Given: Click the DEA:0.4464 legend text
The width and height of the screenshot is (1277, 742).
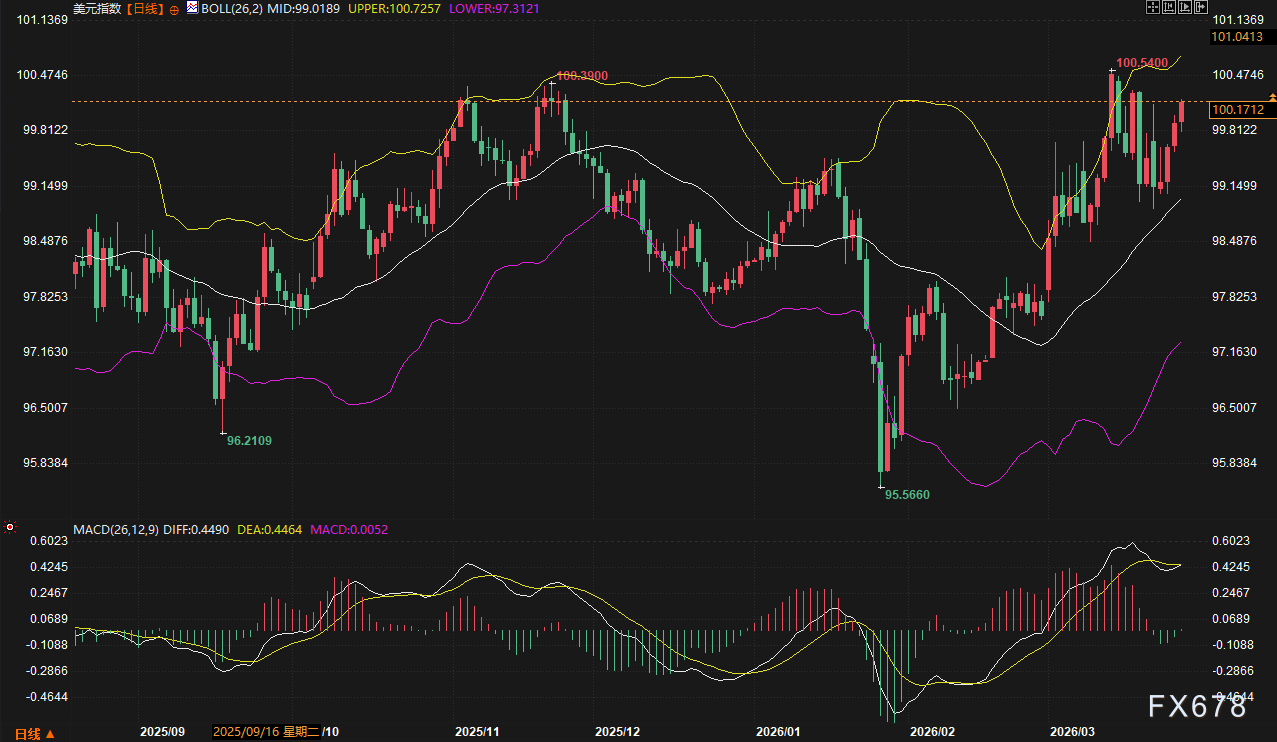Looking at the screenshot, I should tap(268, 528).
